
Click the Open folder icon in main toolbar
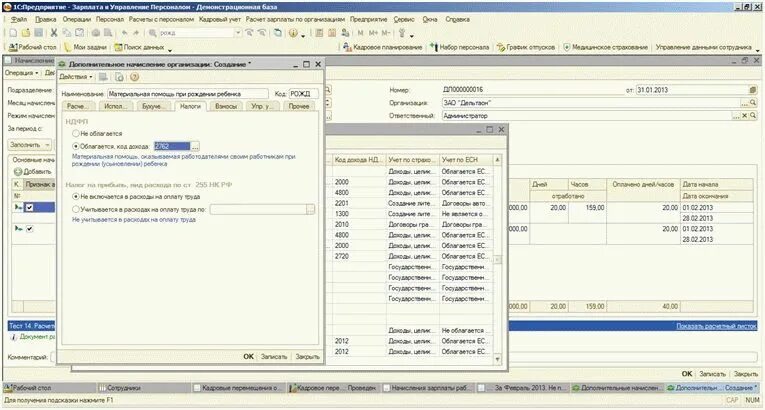tap(26, 33)
